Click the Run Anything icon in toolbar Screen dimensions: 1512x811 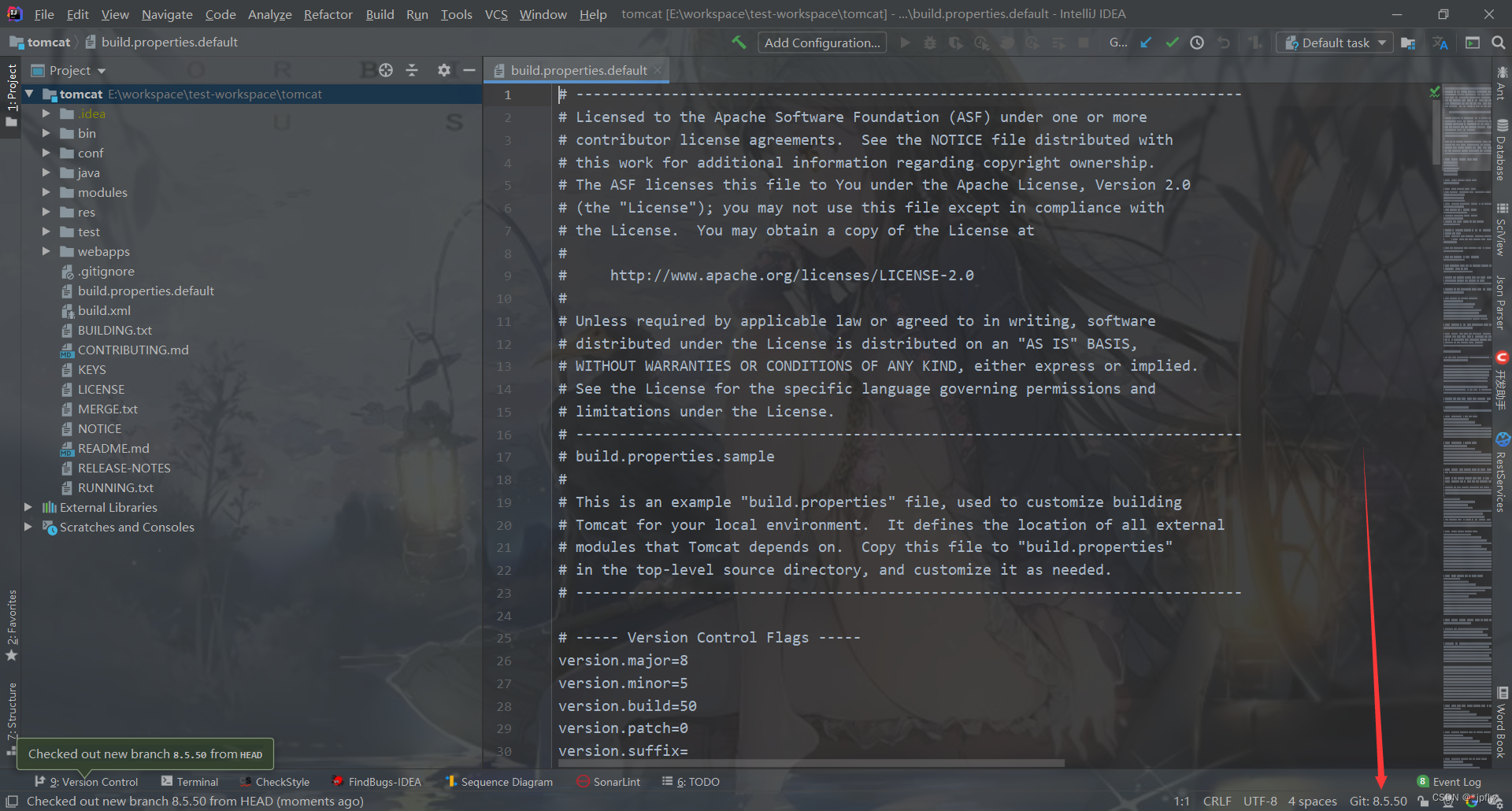(1473, 43)
